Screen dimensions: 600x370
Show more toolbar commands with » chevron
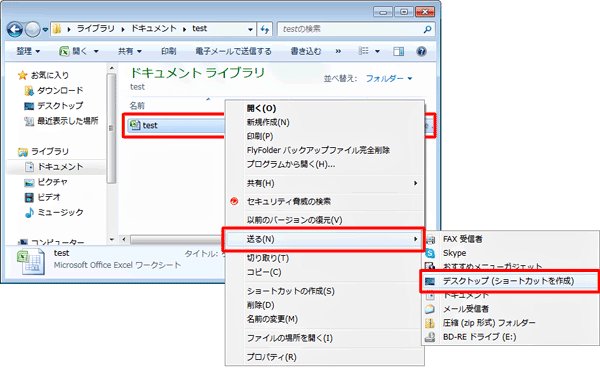click(x=338, y=51)
